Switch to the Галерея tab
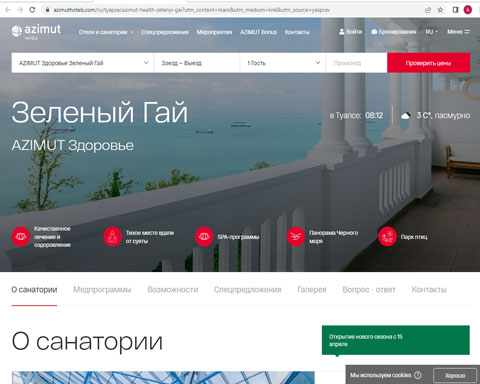Image resolution: width=480 pixels, height=384 pixels. [312, 290]
